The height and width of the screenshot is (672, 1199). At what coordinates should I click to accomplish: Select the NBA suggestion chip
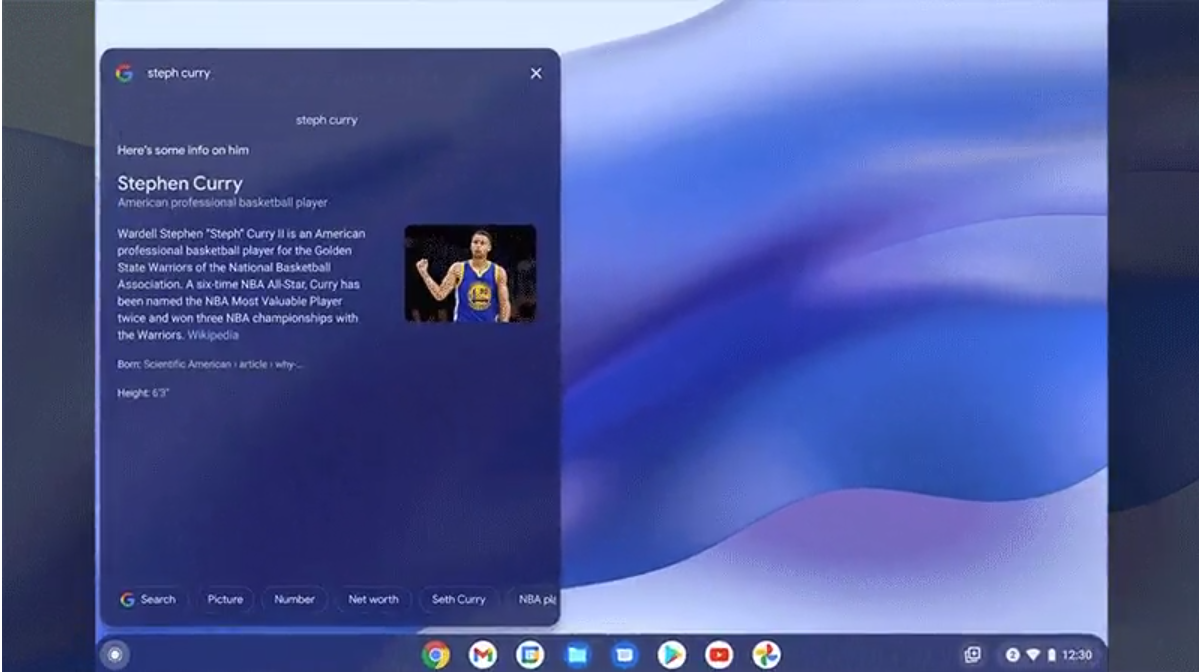point(535,599)
